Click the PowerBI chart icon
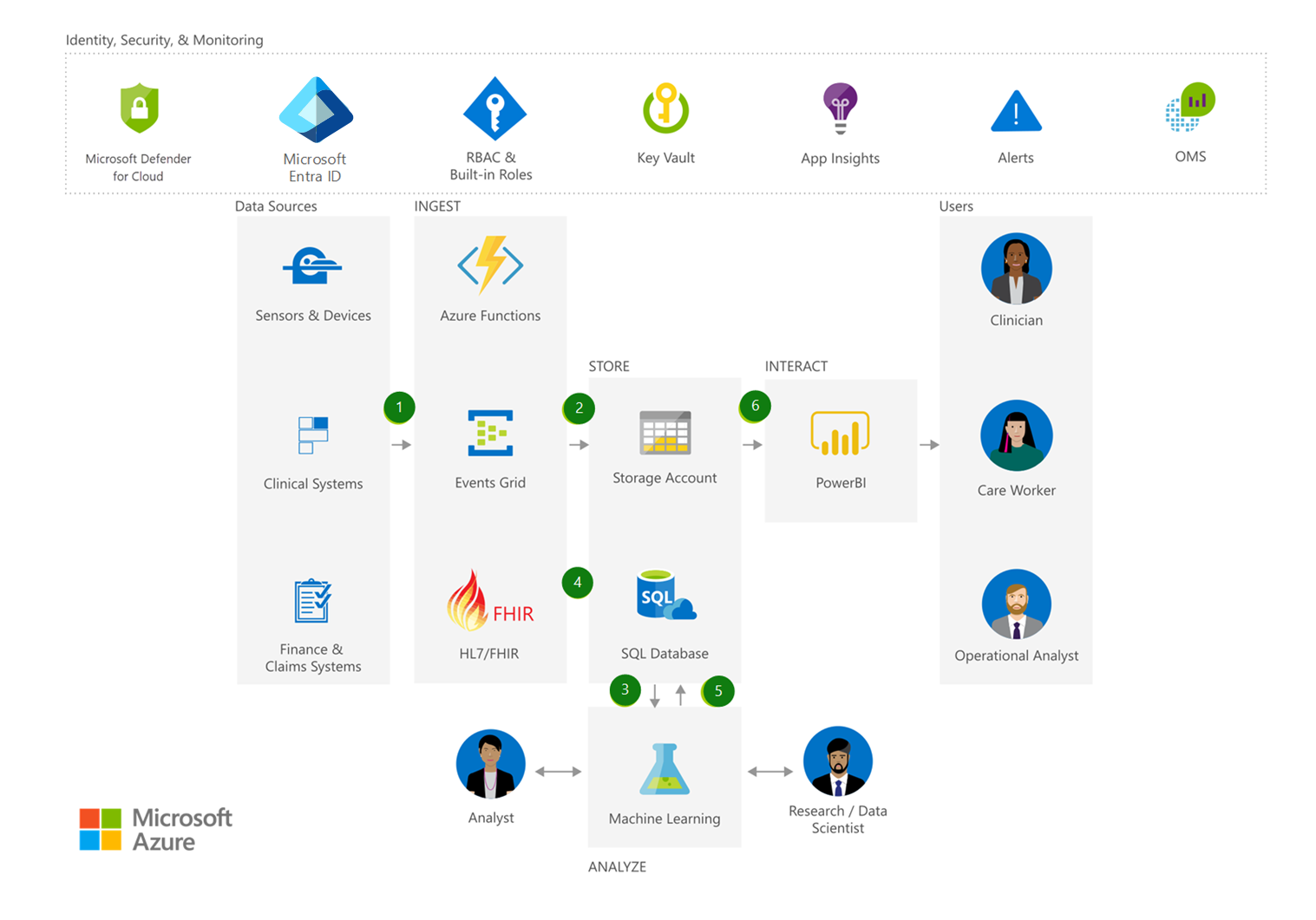The height and width of the screenshot is (920, 1316). 840,434
